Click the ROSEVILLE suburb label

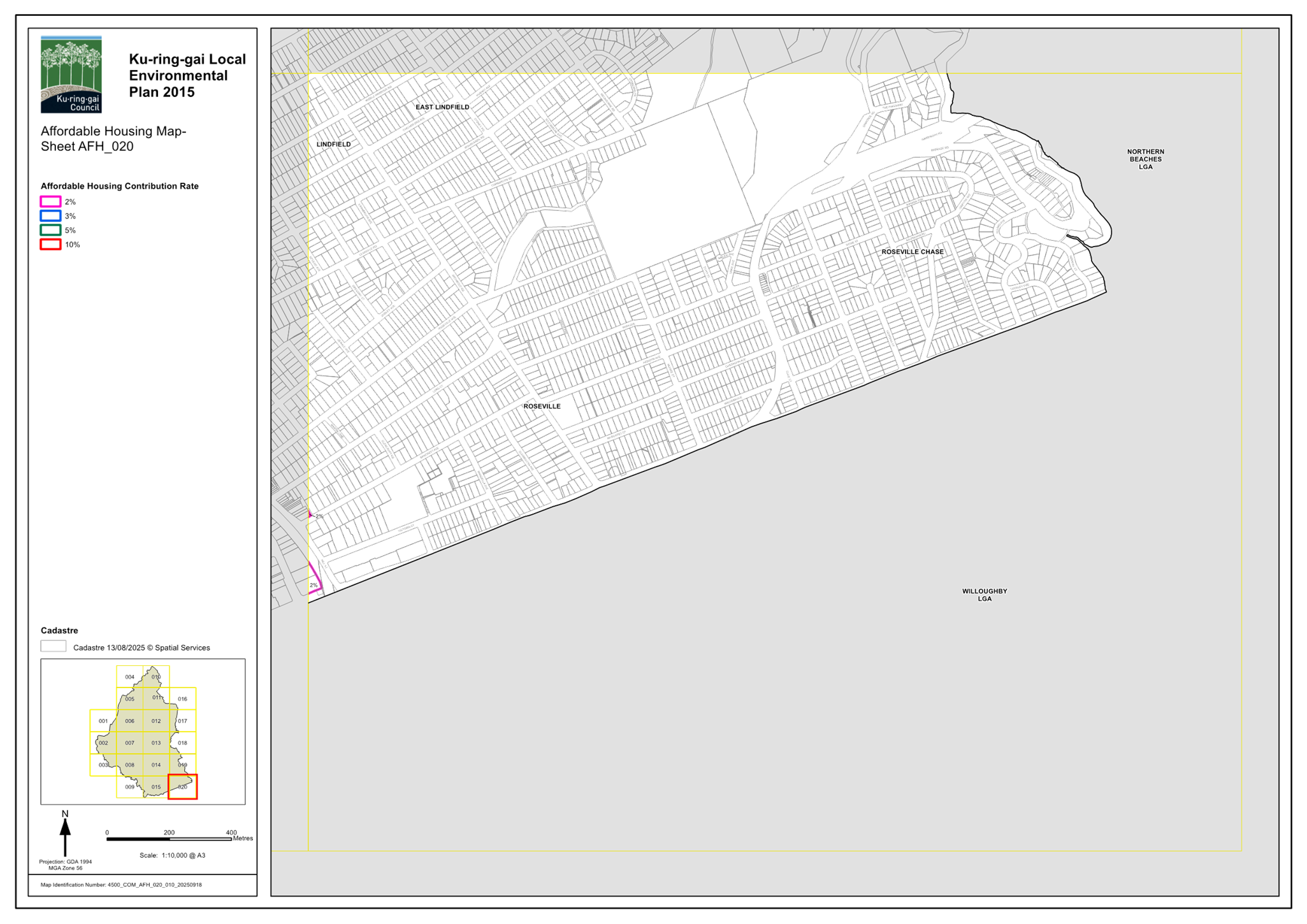[x=542, y=407]
